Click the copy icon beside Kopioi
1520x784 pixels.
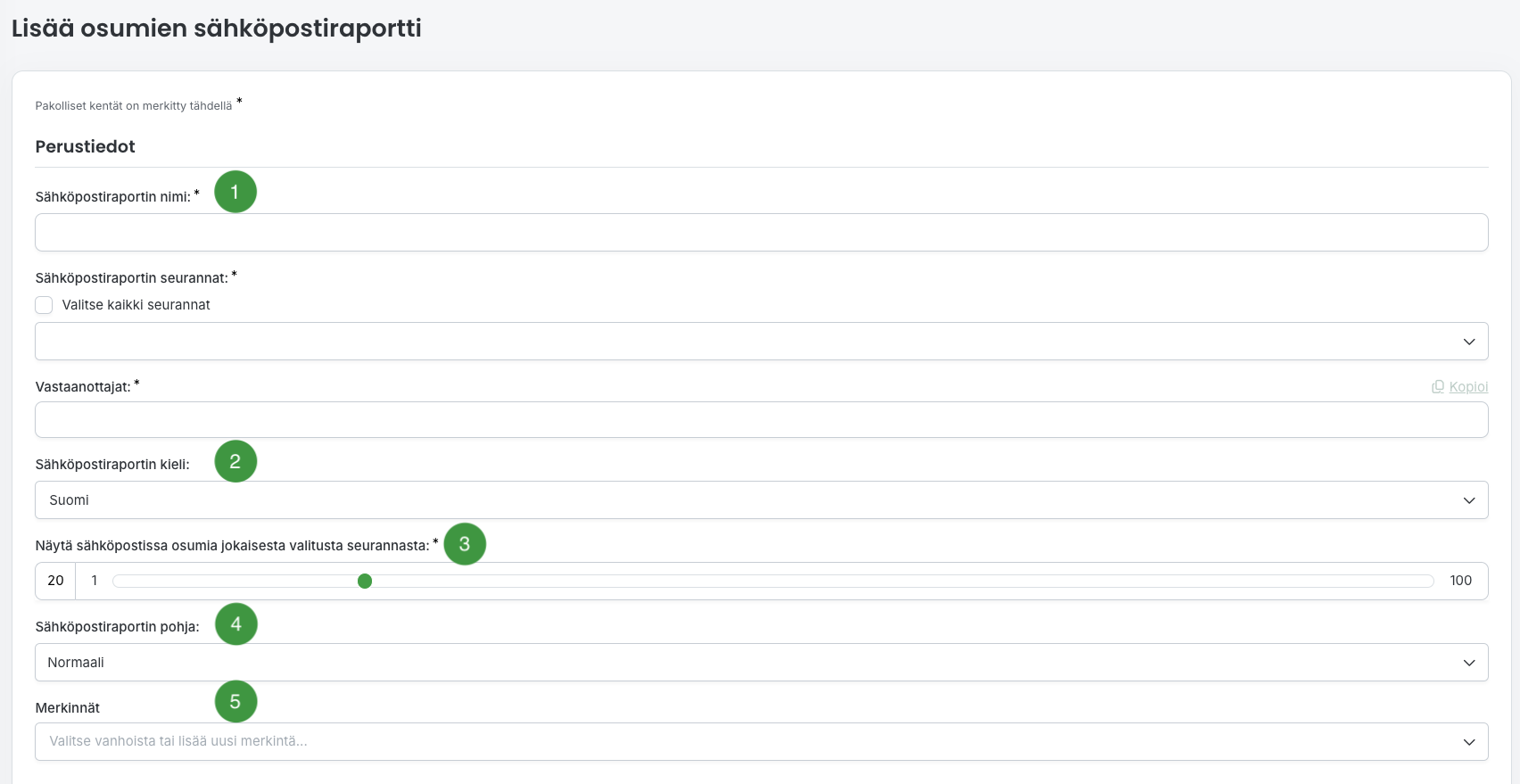[x=1438, y=387]
